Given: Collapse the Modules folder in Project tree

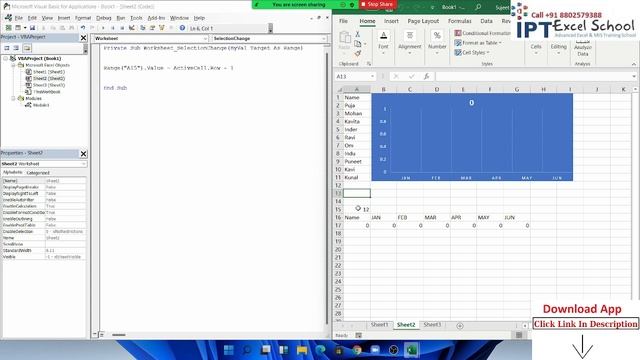Looking at the screenshot, I should 13,98.
